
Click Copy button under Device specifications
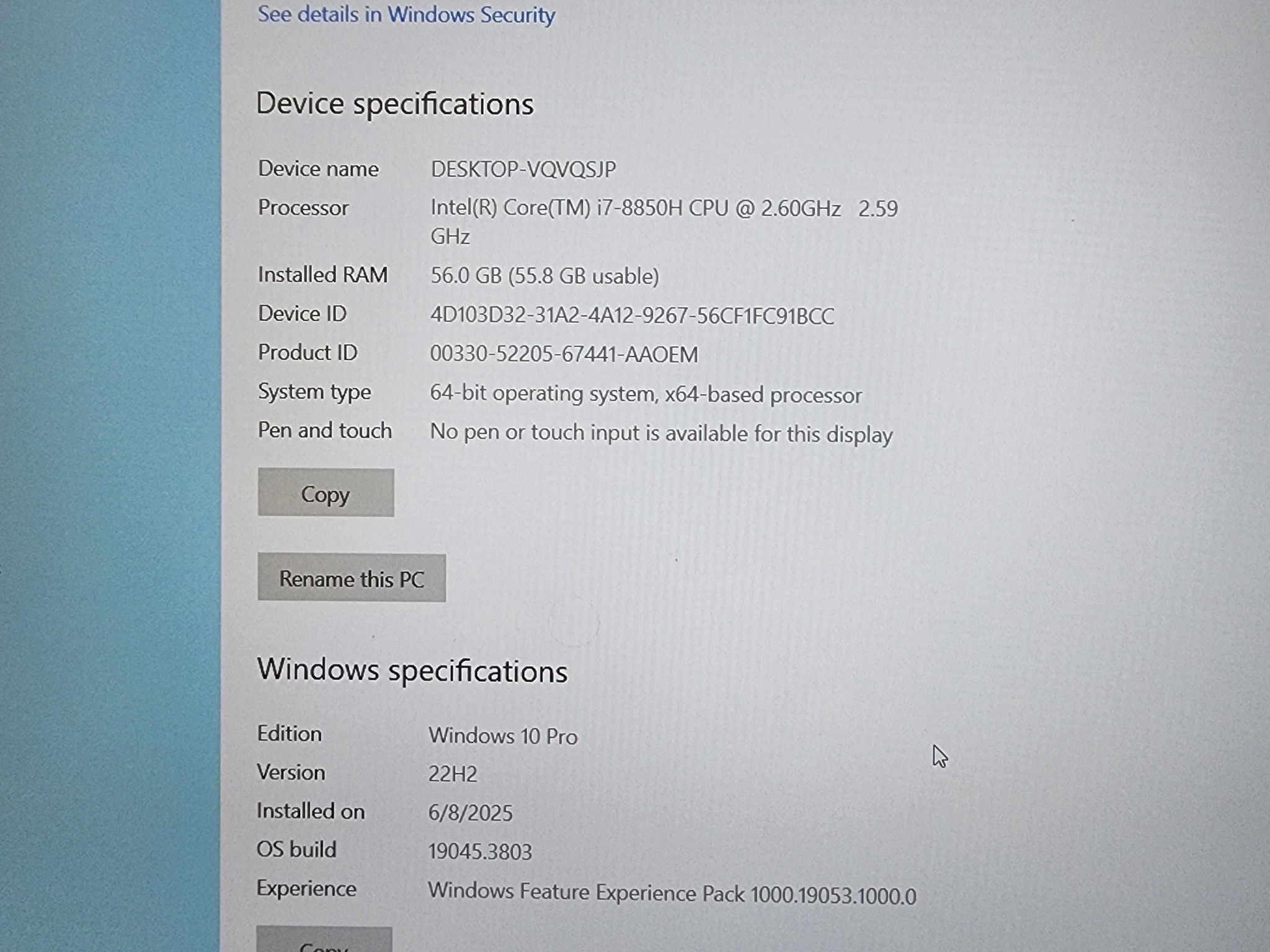[326, 493]
